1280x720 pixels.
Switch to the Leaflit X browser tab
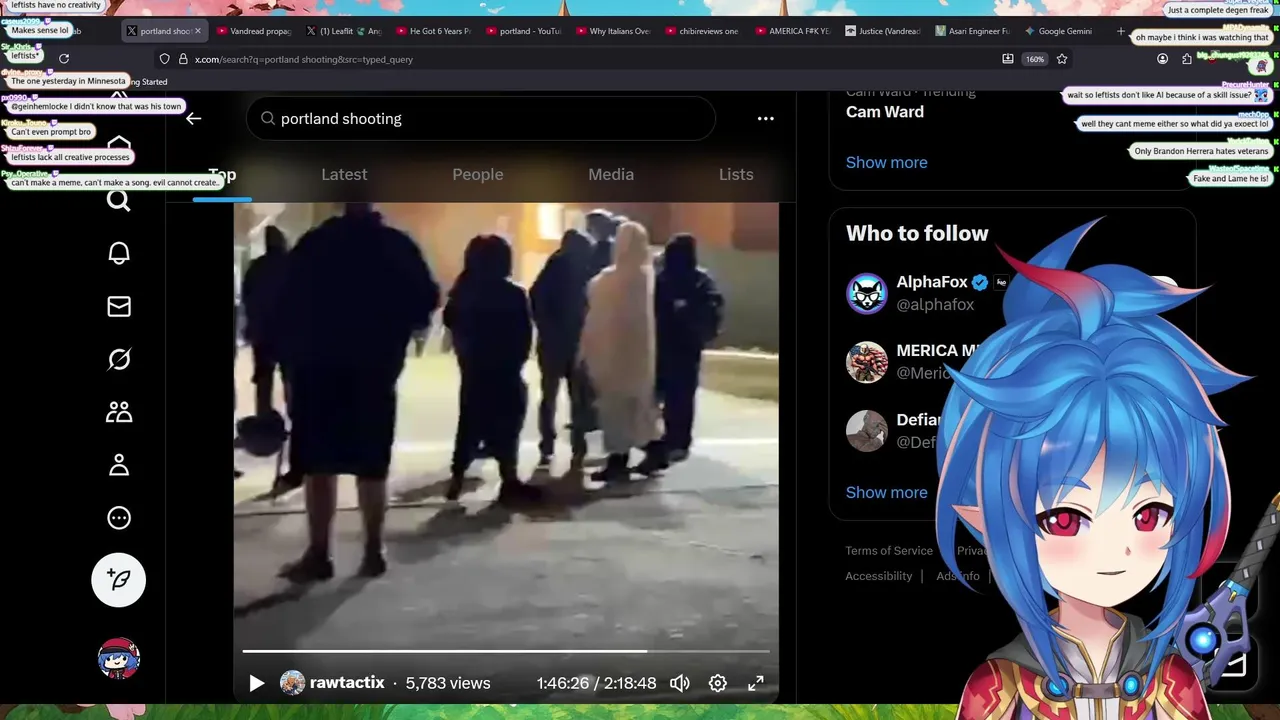tap(344, 31)
